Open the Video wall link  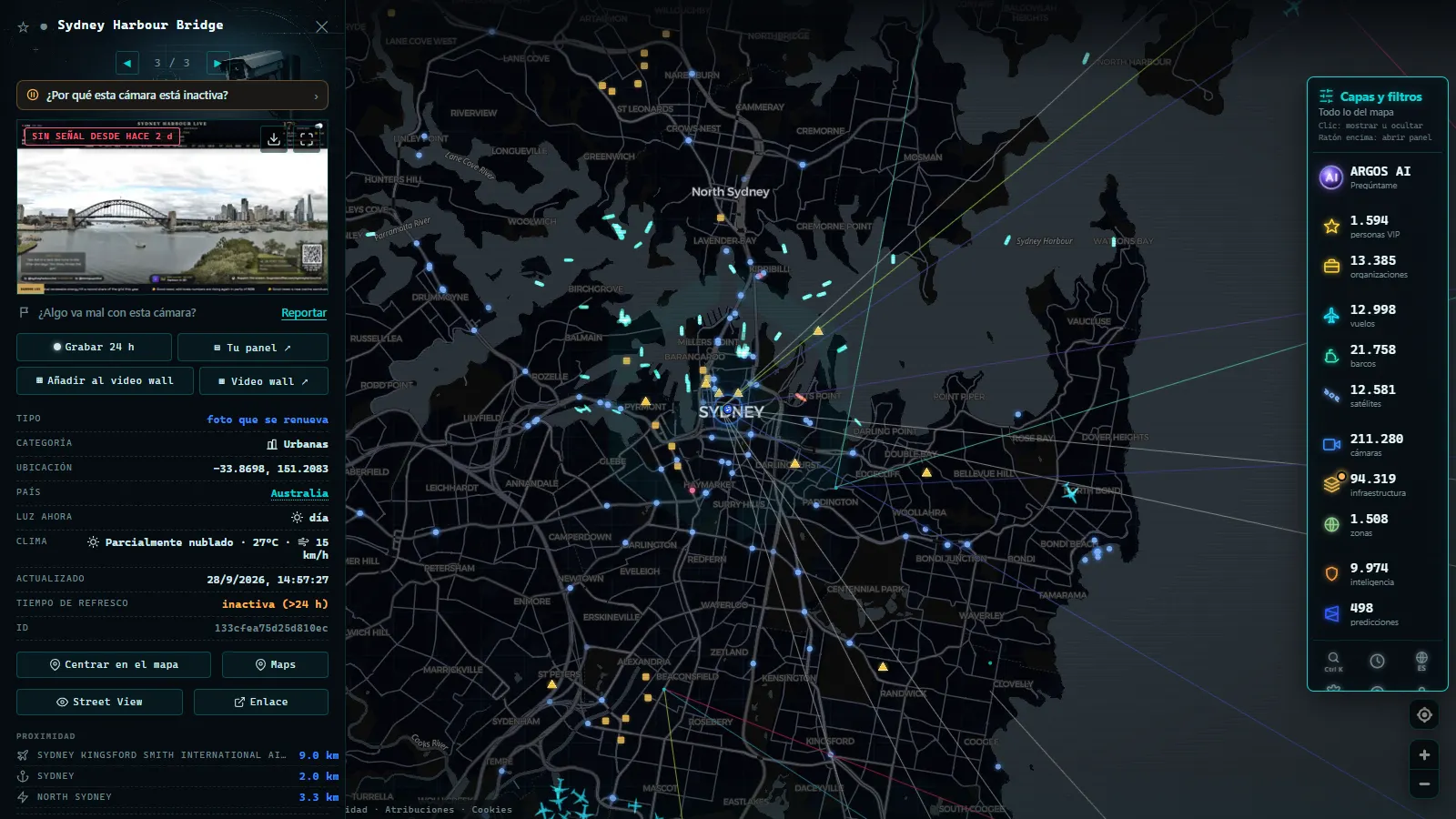(x=264, y=380)
